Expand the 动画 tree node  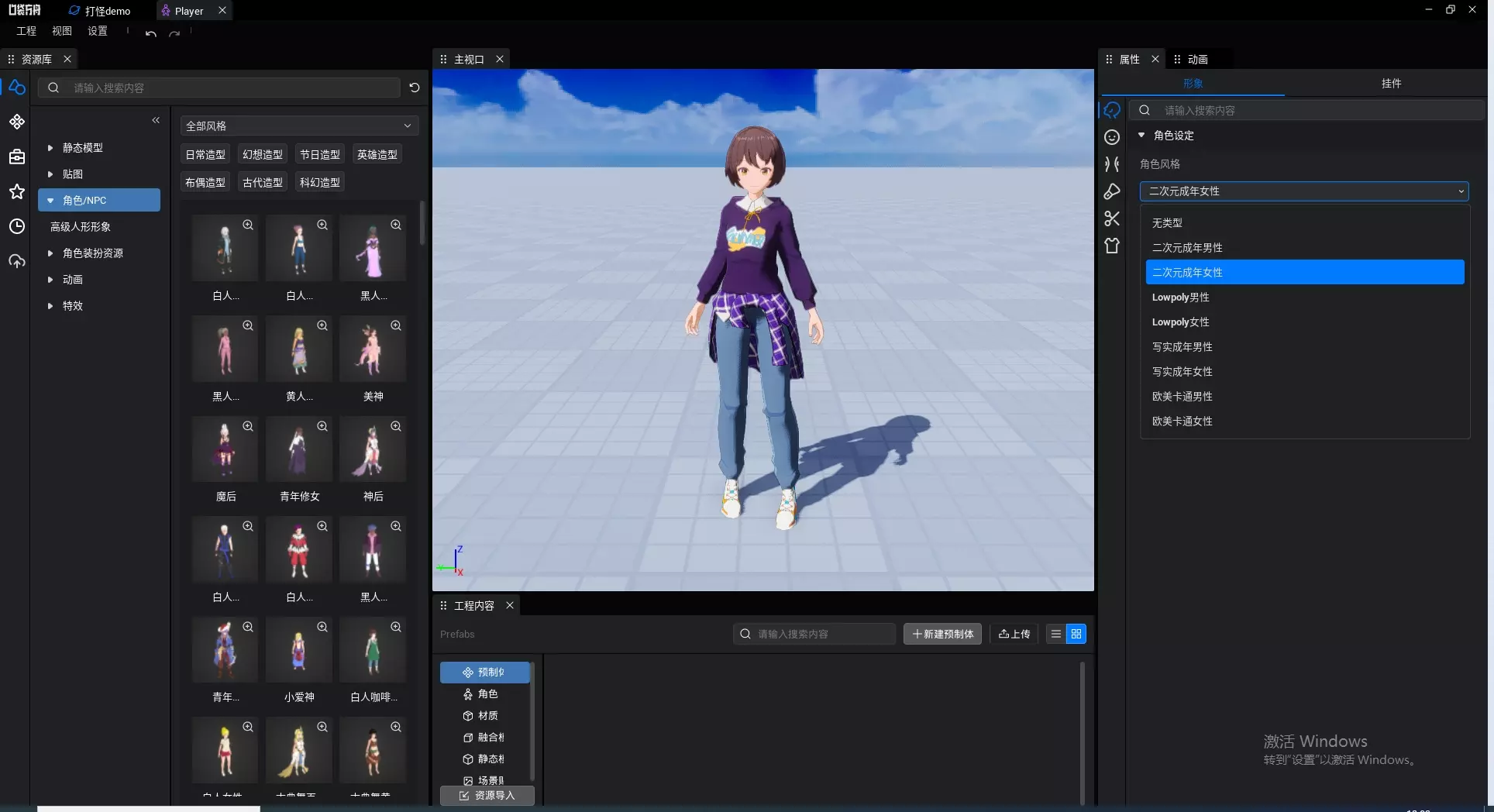pyautogui.click(x=50, y=279)
